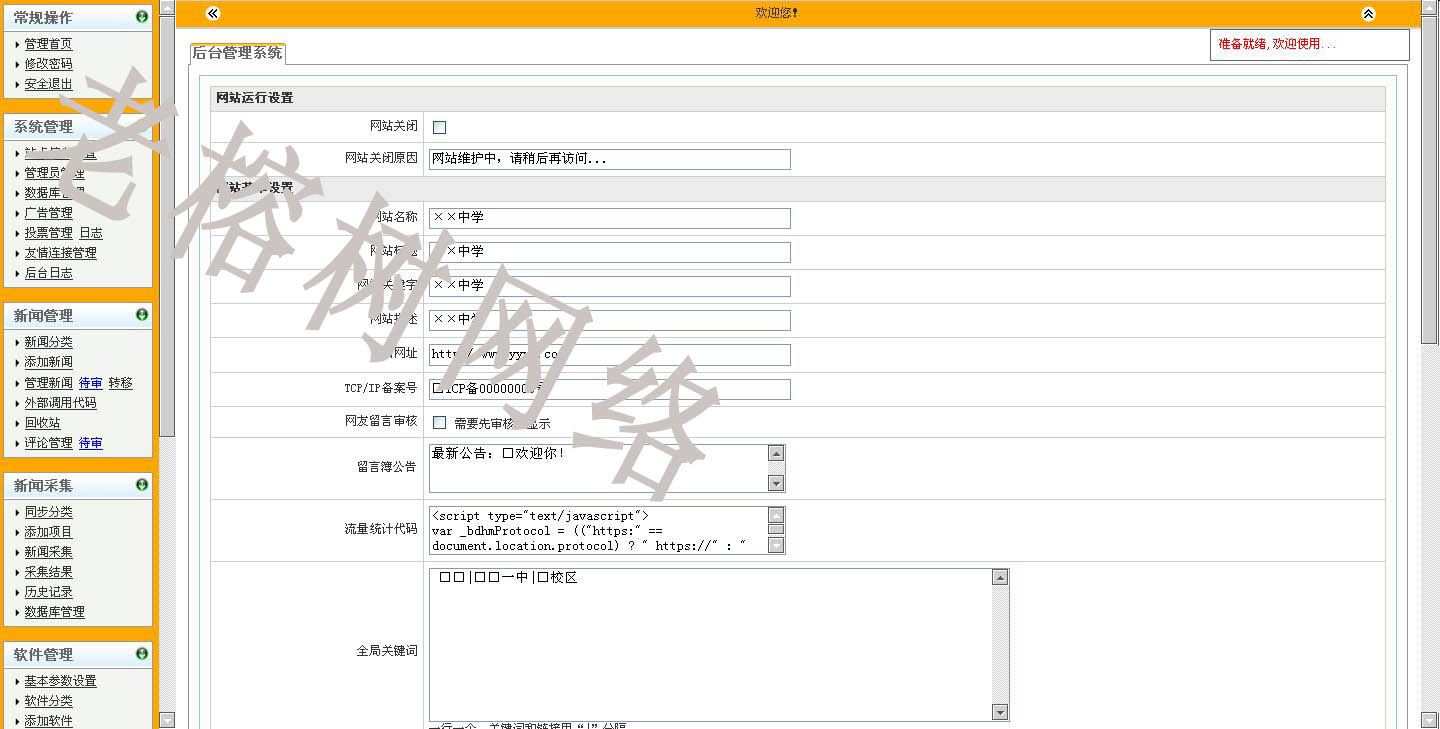Click into the 网站名称 input field

(609, 218)
